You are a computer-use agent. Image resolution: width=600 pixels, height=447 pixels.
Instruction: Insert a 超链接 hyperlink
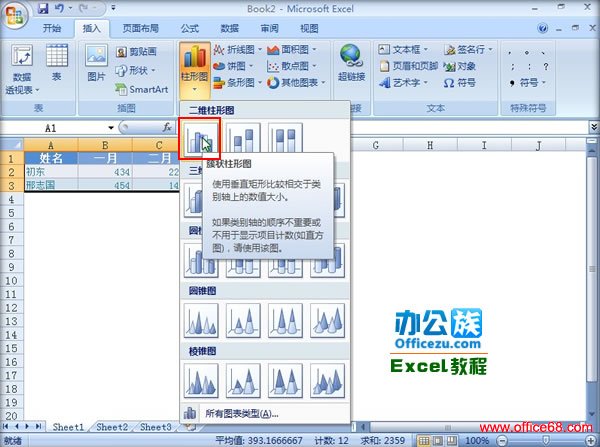[351, 63]
